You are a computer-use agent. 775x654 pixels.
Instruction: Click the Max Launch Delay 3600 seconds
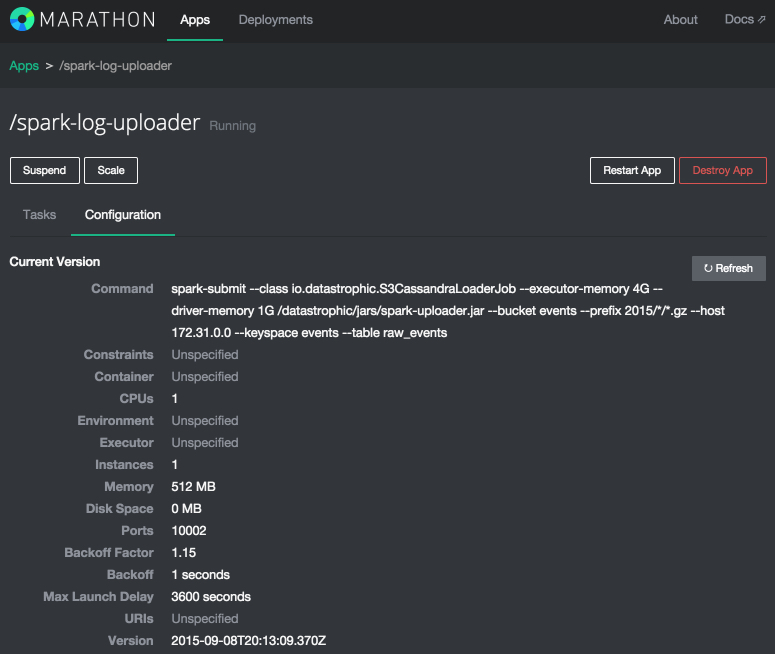(x=211, y=597)
